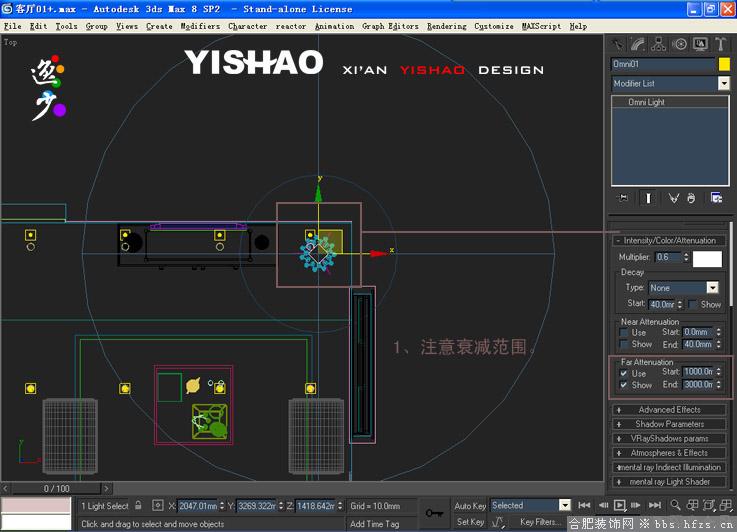Click Add Time Tag

(x=375, y=524)
